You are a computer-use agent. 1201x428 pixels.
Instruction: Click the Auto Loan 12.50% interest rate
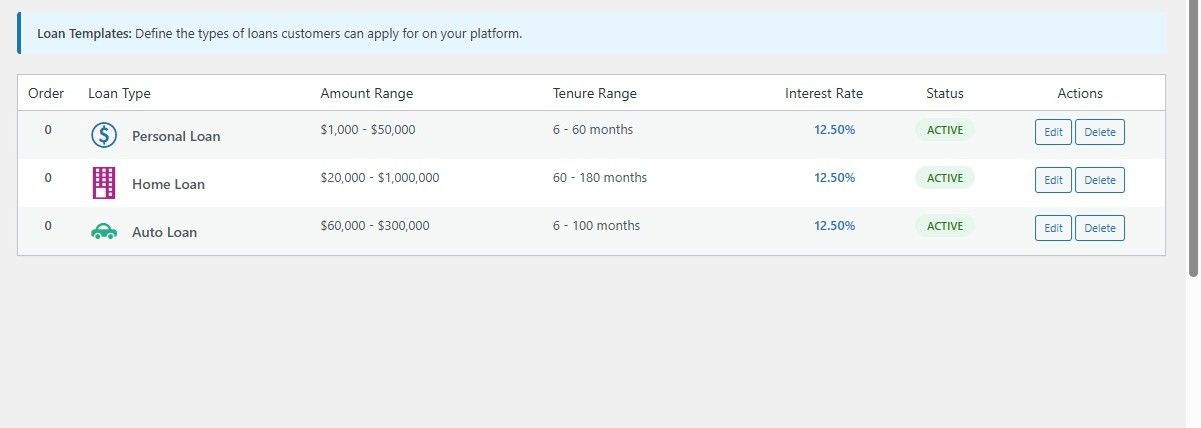(834, 226)
